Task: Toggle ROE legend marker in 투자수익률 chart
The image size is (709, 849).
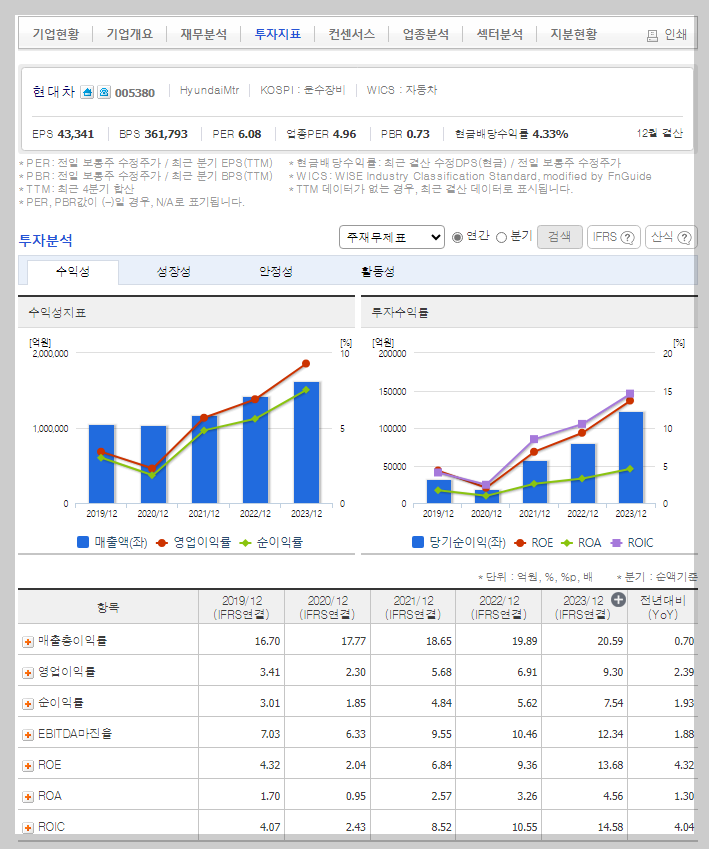Action: [520, 543]
